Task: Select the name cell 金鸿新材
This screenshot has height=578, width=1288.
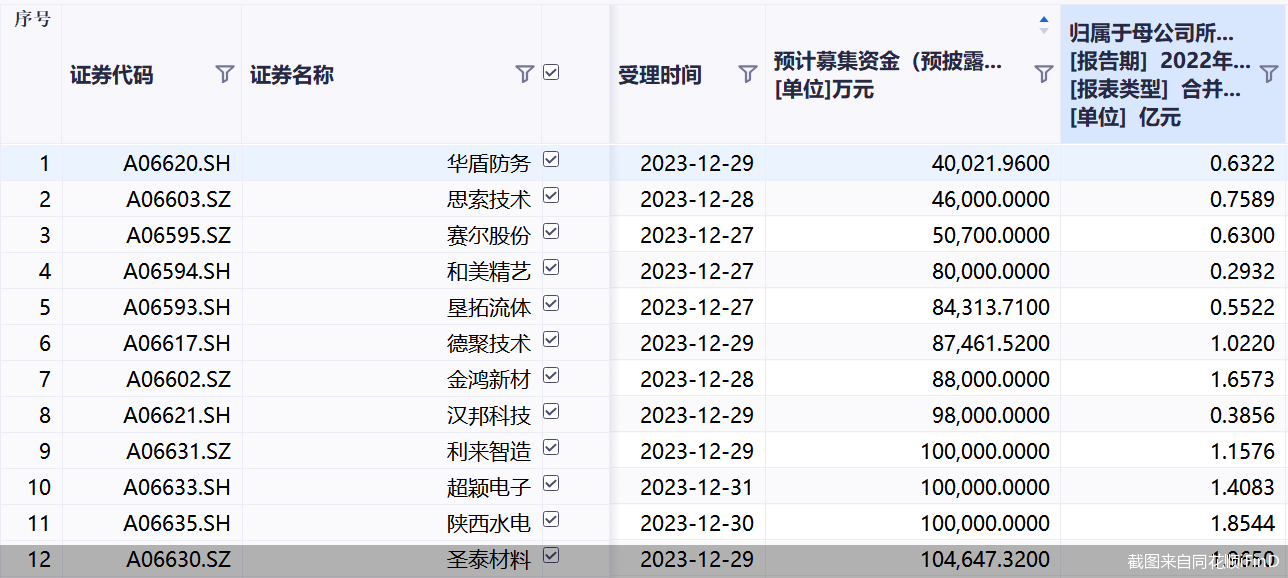Action: pos(489,380)
